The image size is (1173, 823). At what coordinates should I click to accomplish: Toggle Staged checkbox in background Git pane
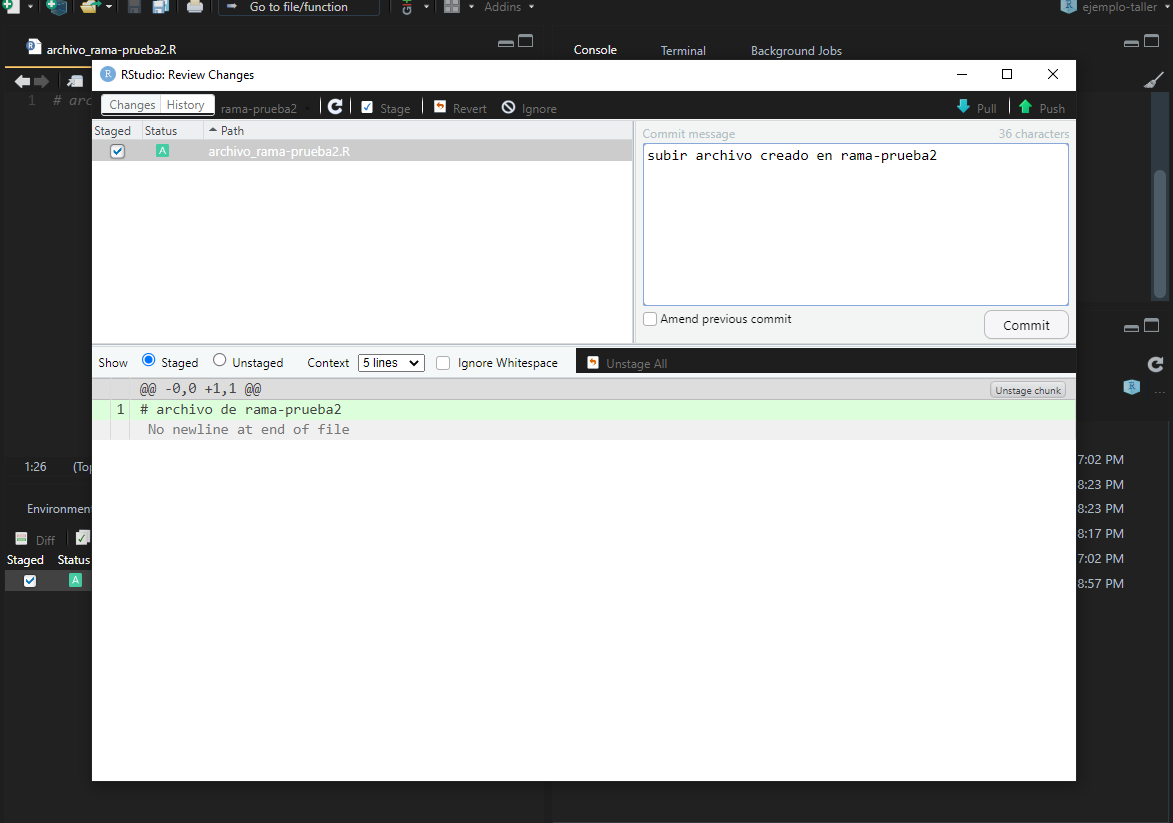(x=30, y=580)
